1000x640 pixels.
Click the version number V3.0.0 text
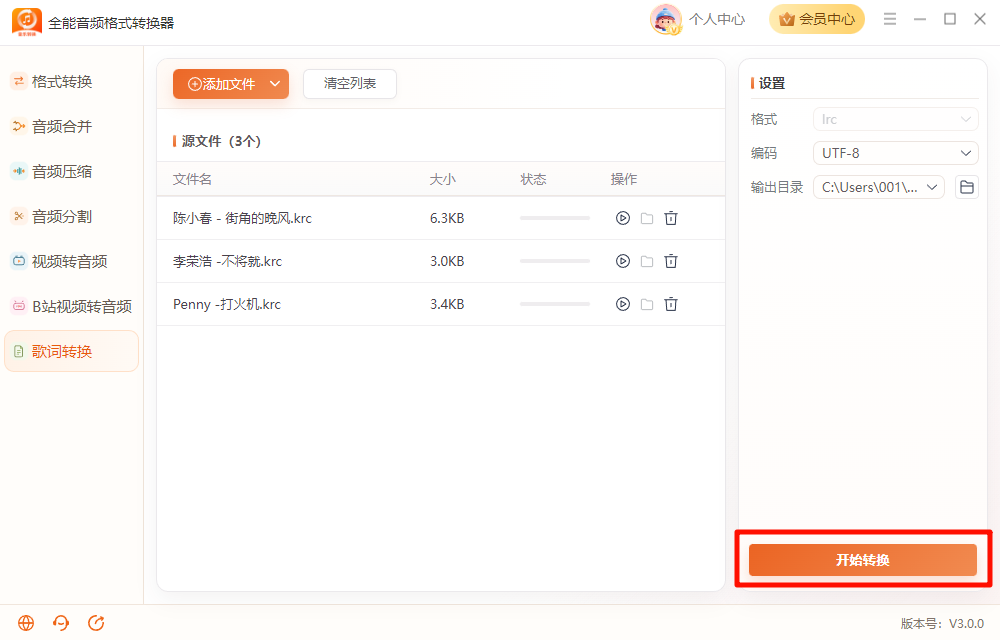pos(966,623)
